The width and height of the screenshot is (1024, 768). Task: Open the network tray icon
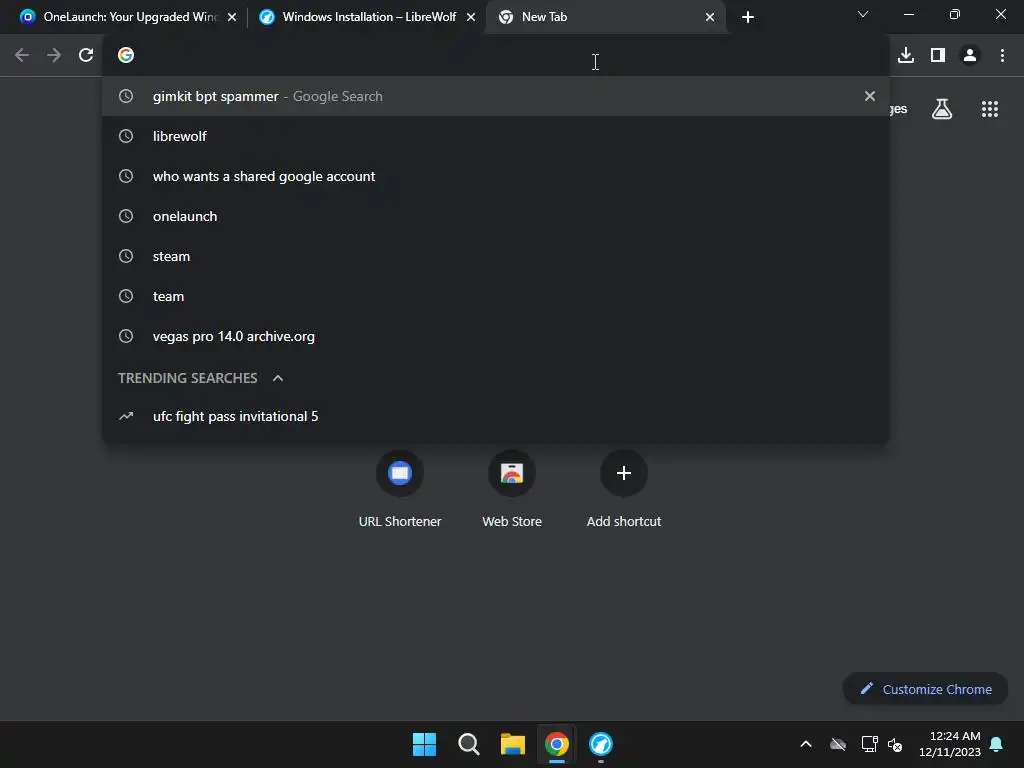tap(869, 744)
